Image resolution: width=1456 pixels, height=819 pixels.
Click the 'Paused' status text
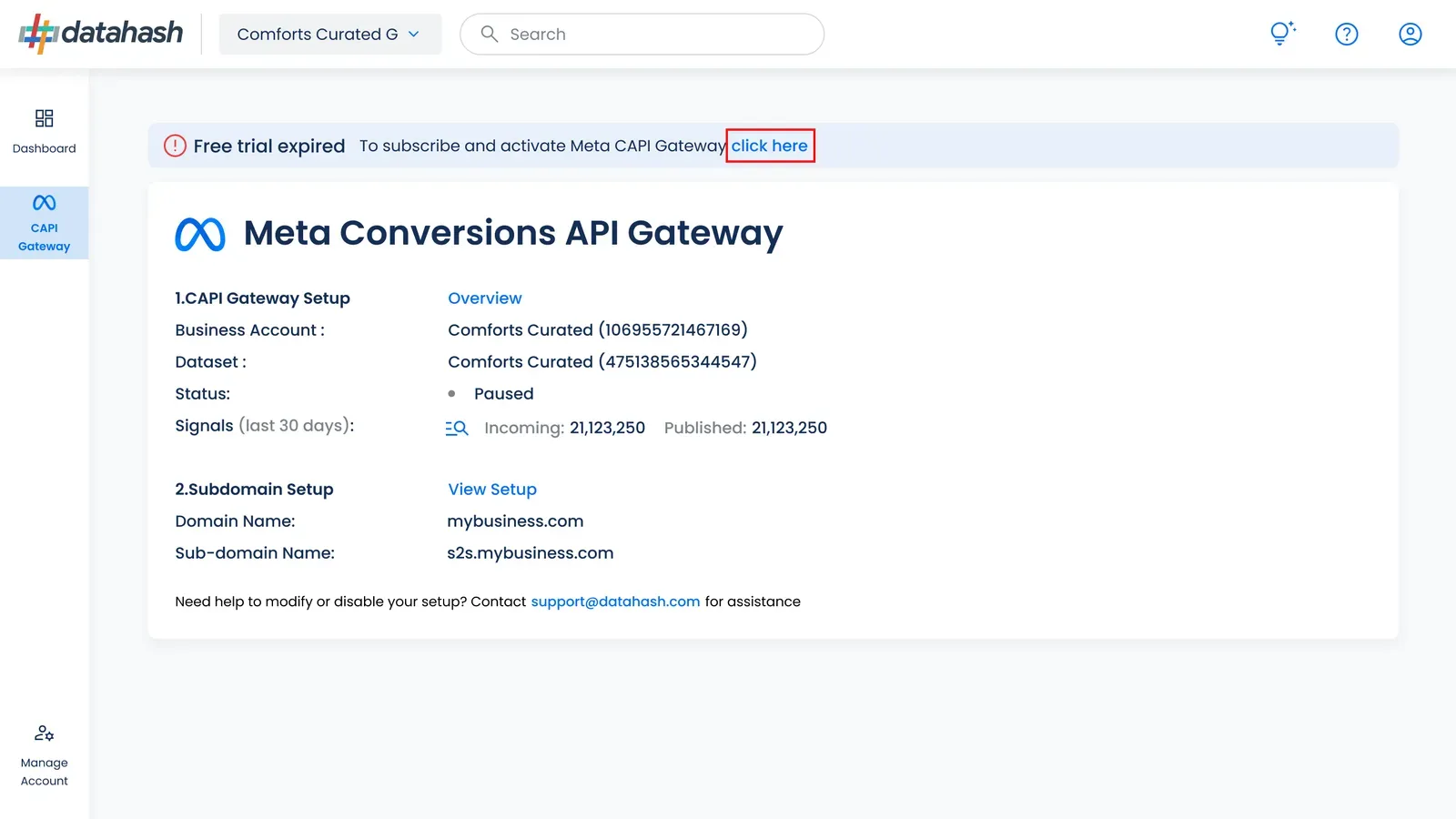pos(503,394)
